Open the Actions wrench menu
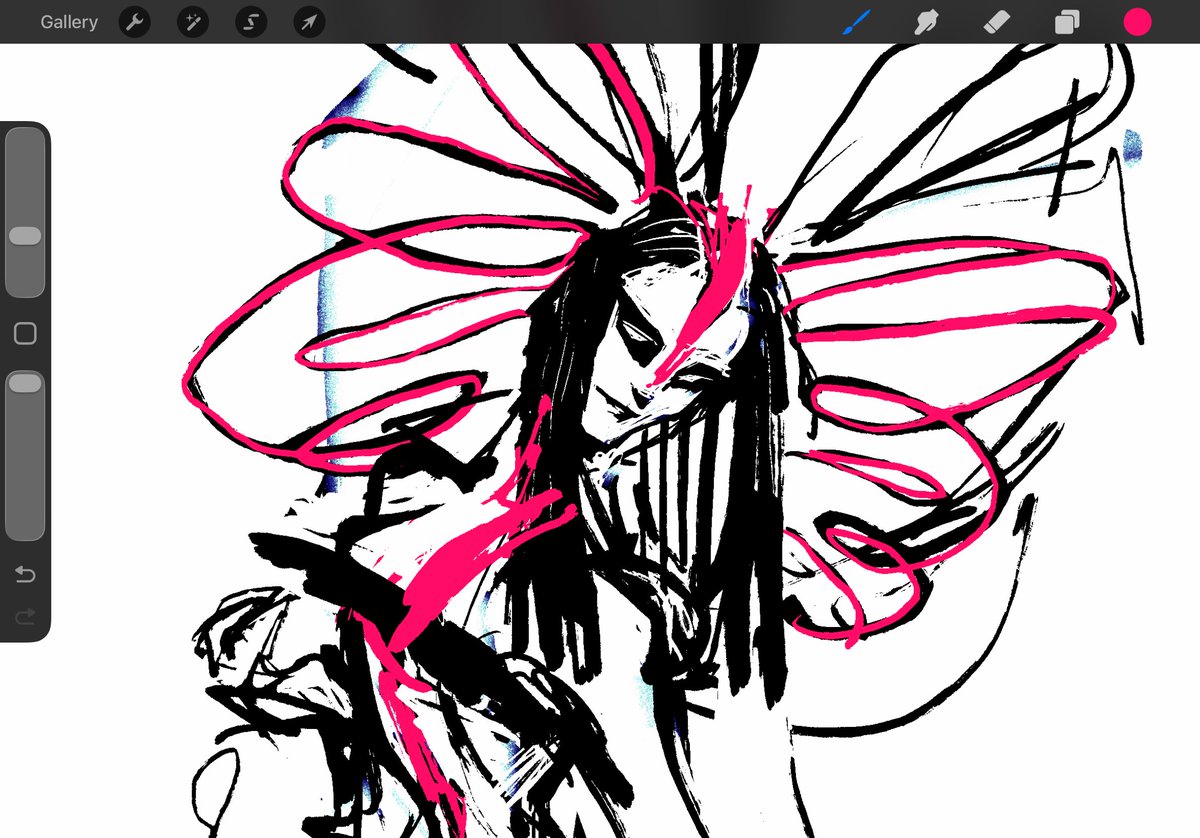The image size is (1200, 838). 135,22
